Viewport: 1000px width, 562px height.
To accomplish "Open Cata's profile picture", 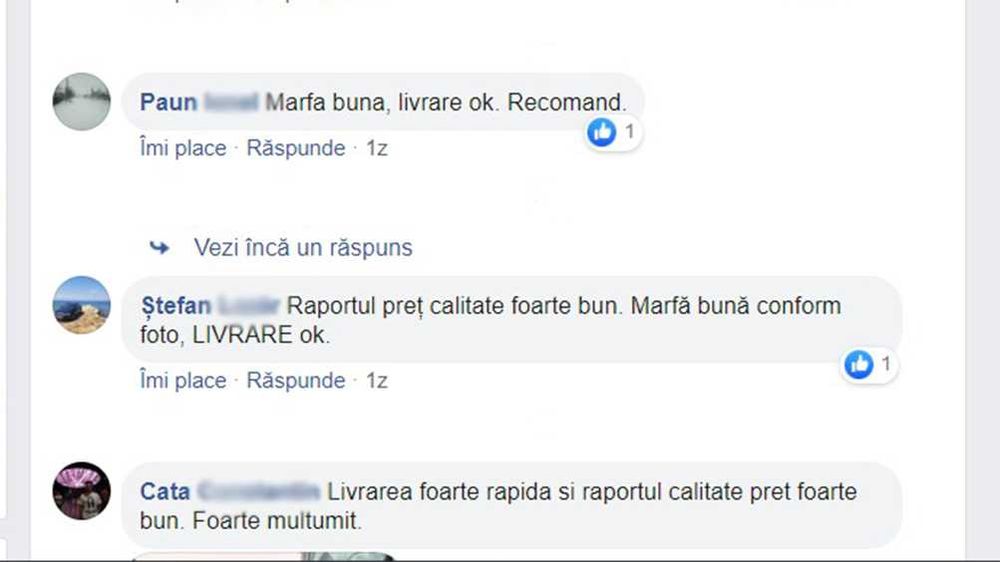I will point(82,491).
